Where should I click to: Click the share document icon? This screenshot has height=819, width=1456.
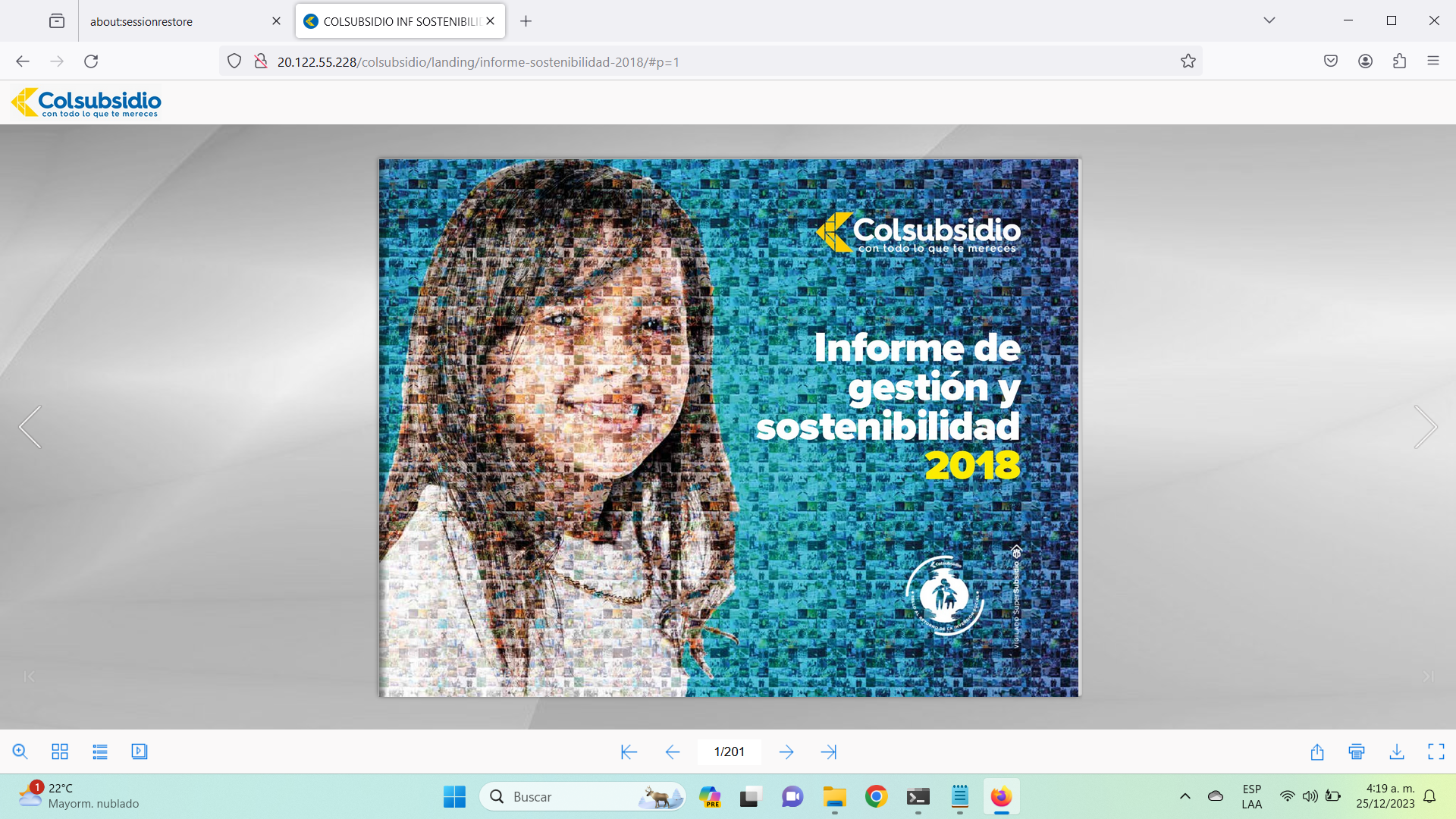pyautogui.click(x=1317, y=752)
